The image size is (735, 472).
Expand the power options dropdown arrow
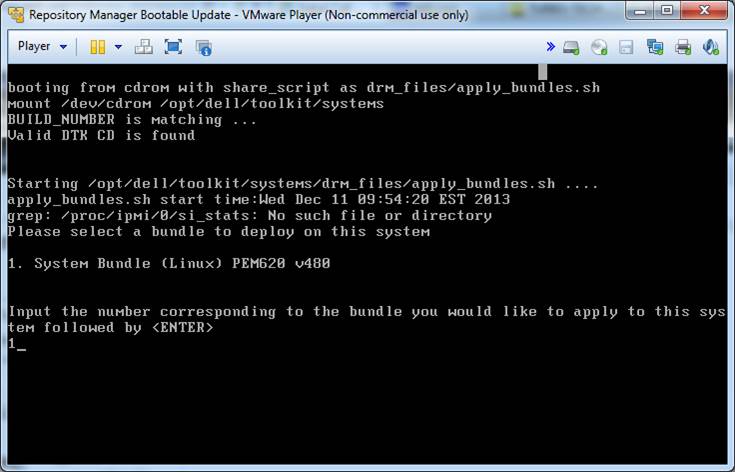point(118,47)
